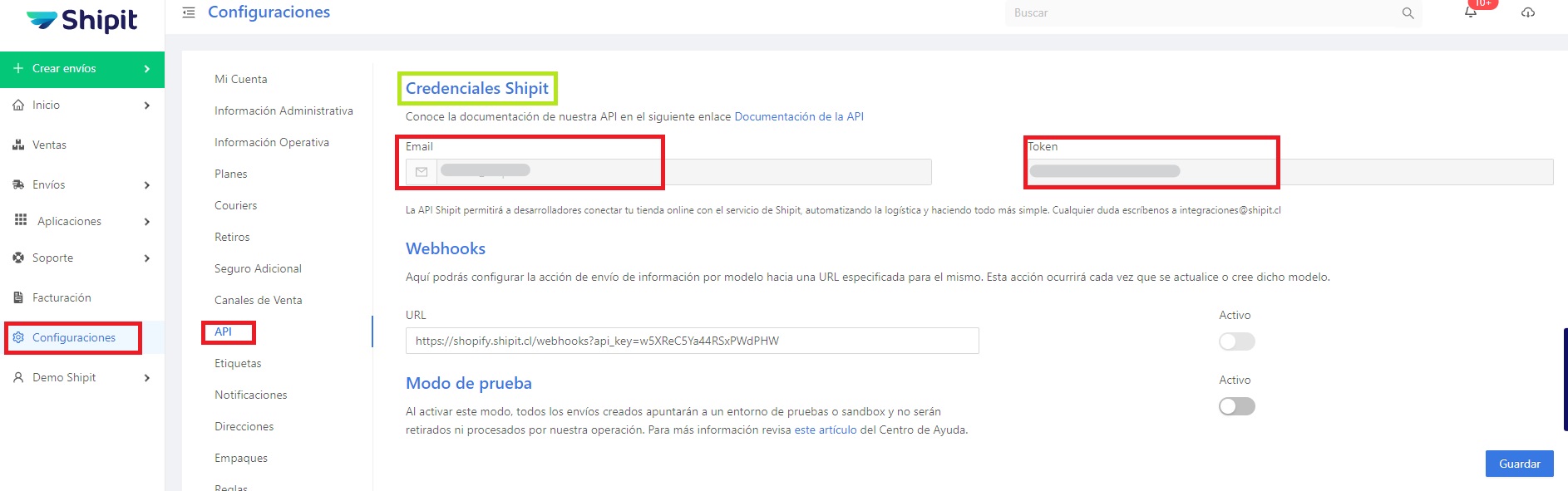
Task: Click the Modo de prueba heading
Action: (469, 383)
